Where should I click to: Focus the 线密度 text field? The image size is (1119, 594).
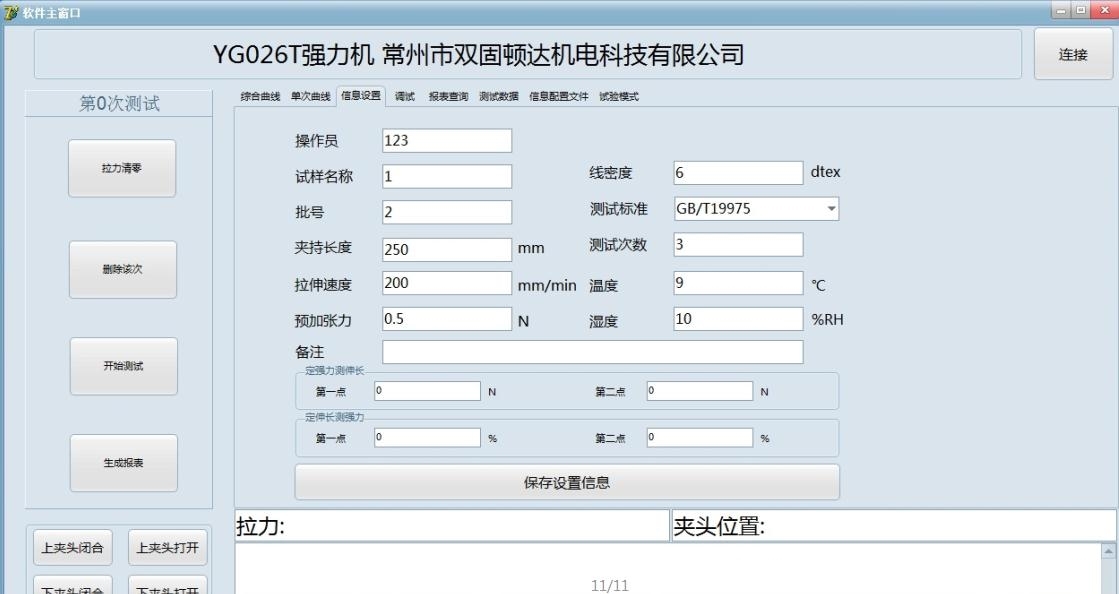(738, 173)
